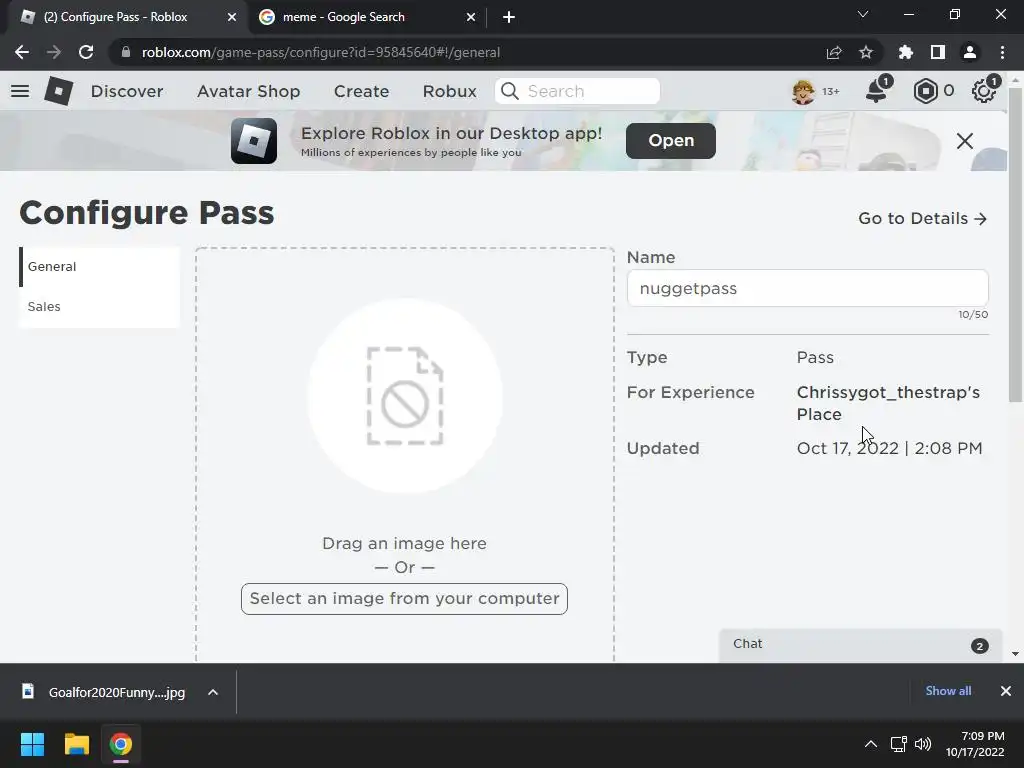Close the Desktop app banner
This screenshot has width=1024, height=768.
point(965,141)
